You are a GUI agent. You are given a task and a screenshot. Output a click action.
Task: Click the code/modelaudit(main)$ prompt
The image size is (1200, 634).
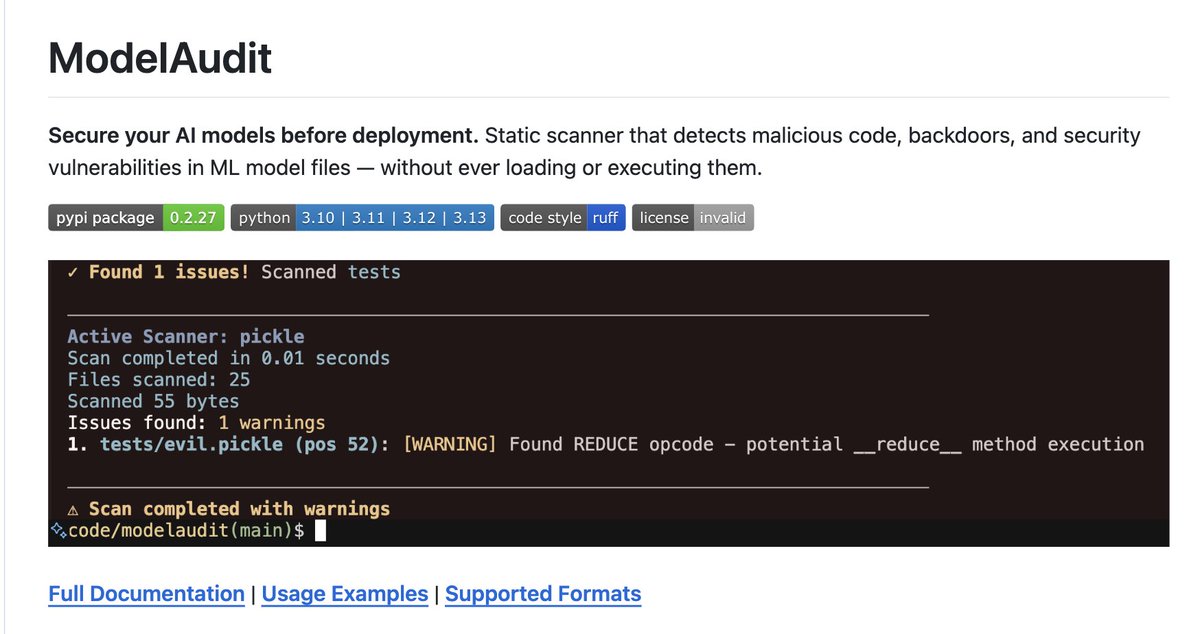coord(186,532)
